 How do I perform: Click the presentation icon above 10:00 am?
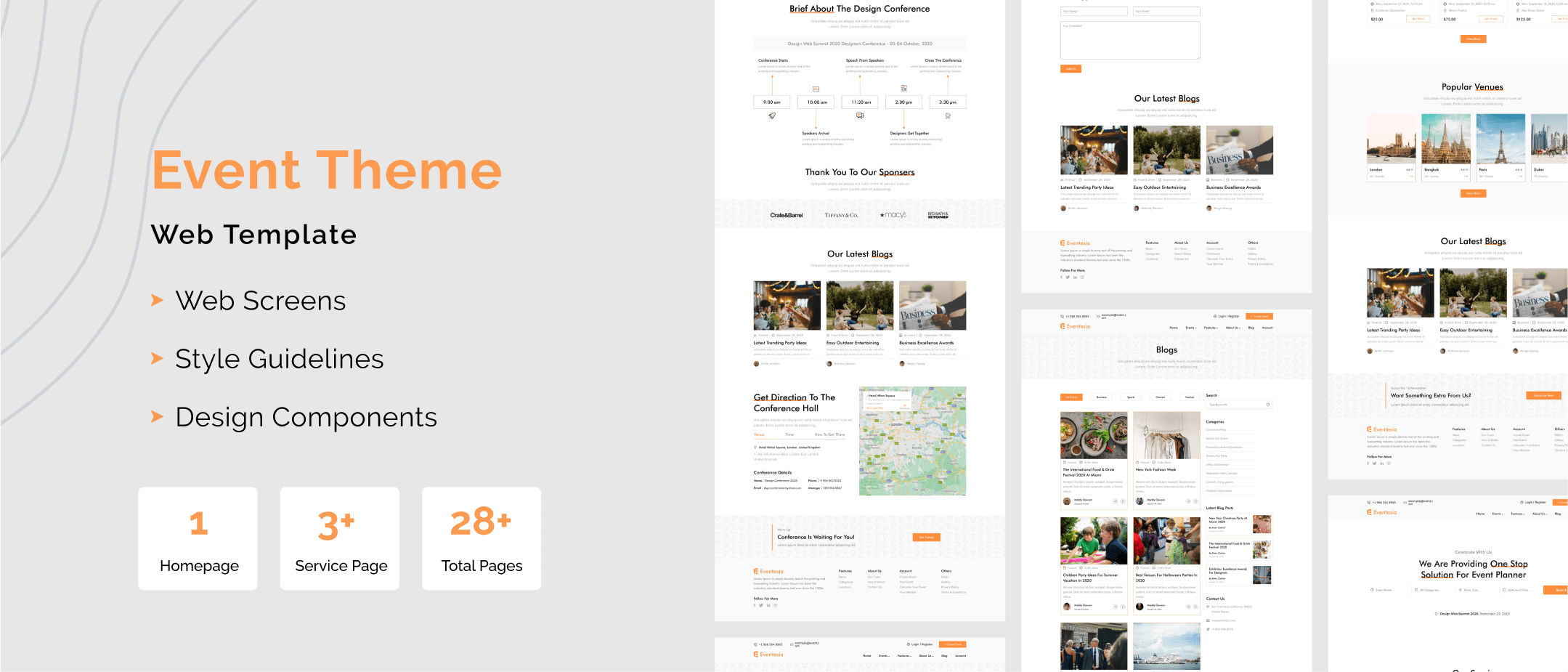pyautogui.click(x=816, y=89)
